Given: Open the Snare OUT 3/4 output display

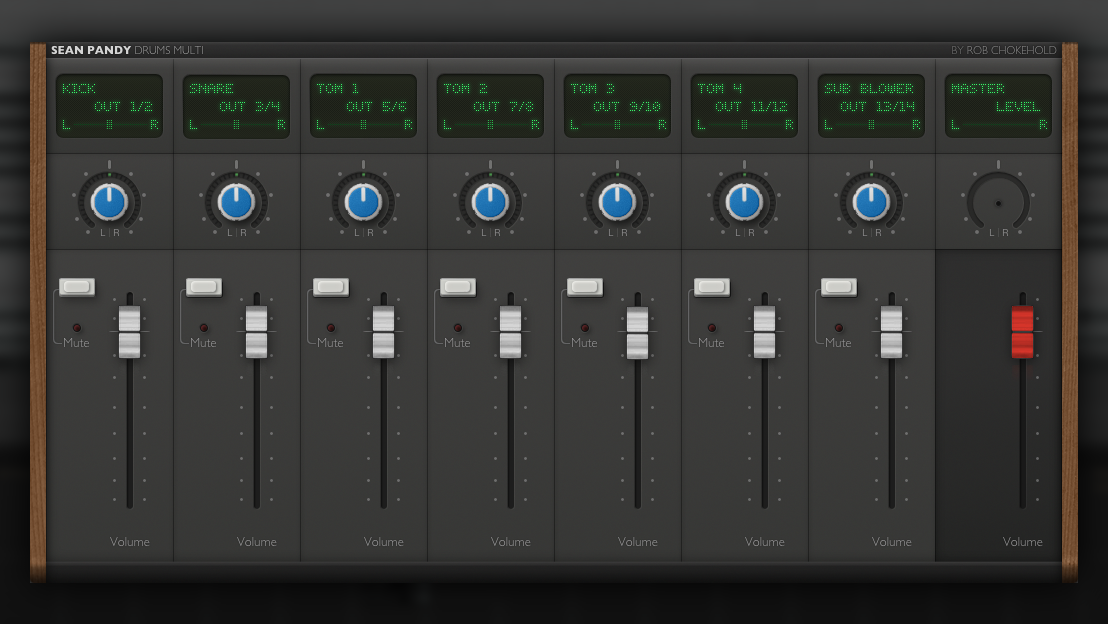Looking at the screenshot, I should point(236,106).
